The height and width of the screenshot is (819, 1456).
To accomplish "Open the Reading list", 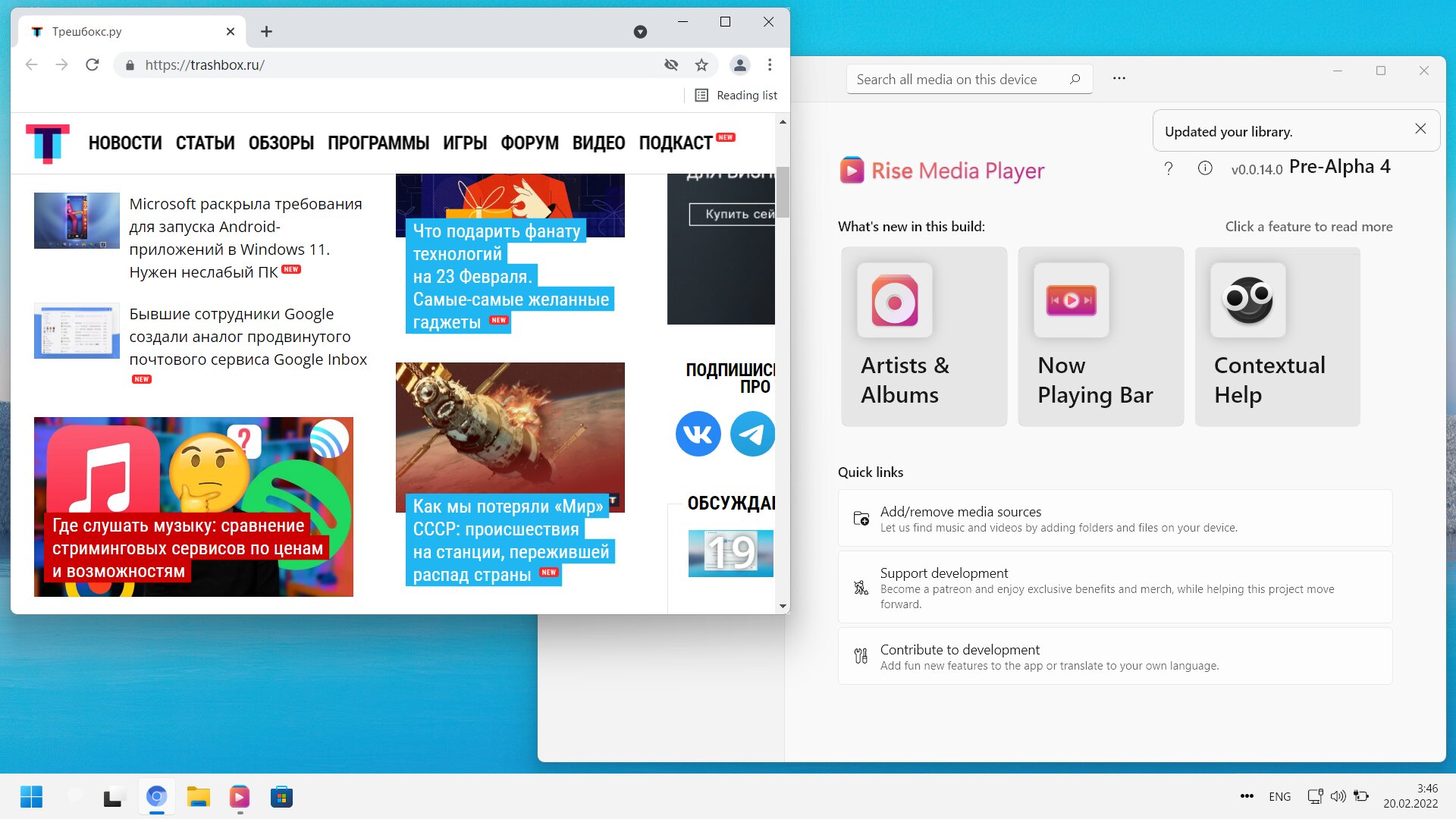I will pos(736,96).
